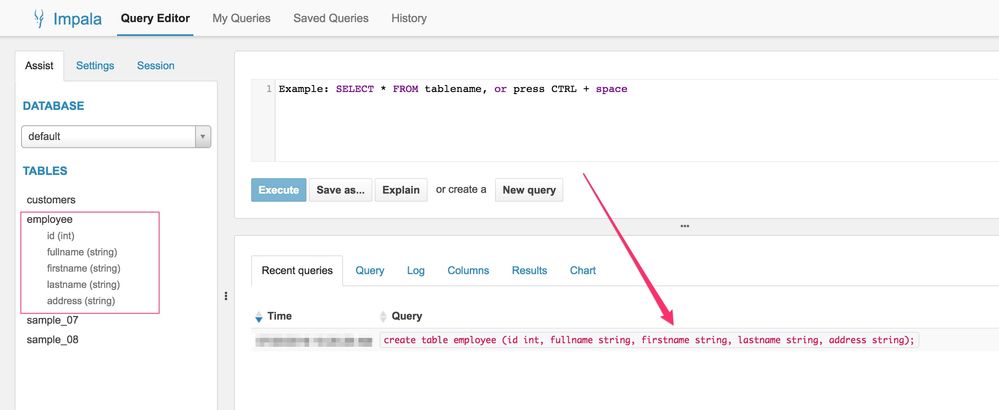Click the Time column sort arrows
Image resolution: width=999 pixels, height=410 pixels.
[260, 317]
